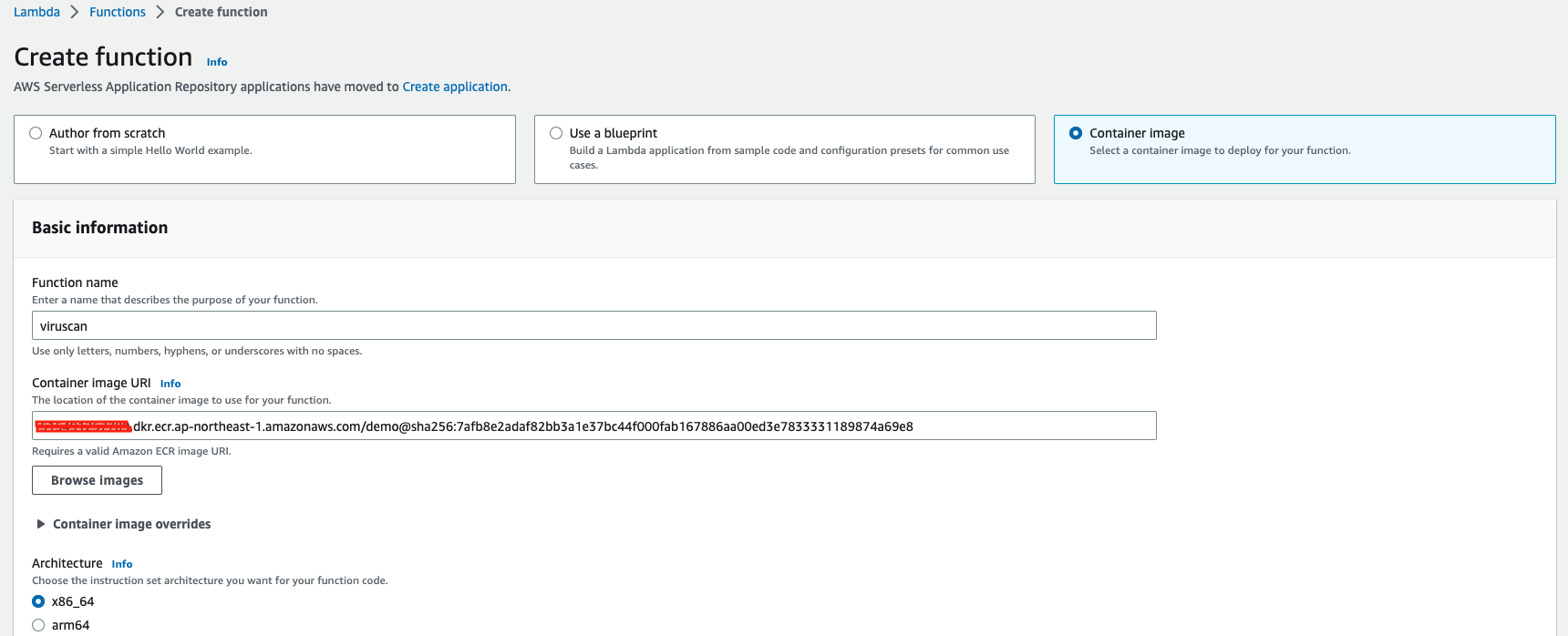Screen dimensions: 1568x636
Task: Choose x86_64 architecture radio button
Action: point(38,601)
